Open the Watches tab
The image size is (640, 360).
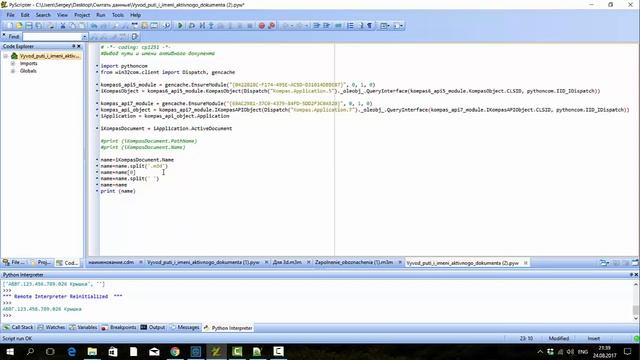click(51, 327)
